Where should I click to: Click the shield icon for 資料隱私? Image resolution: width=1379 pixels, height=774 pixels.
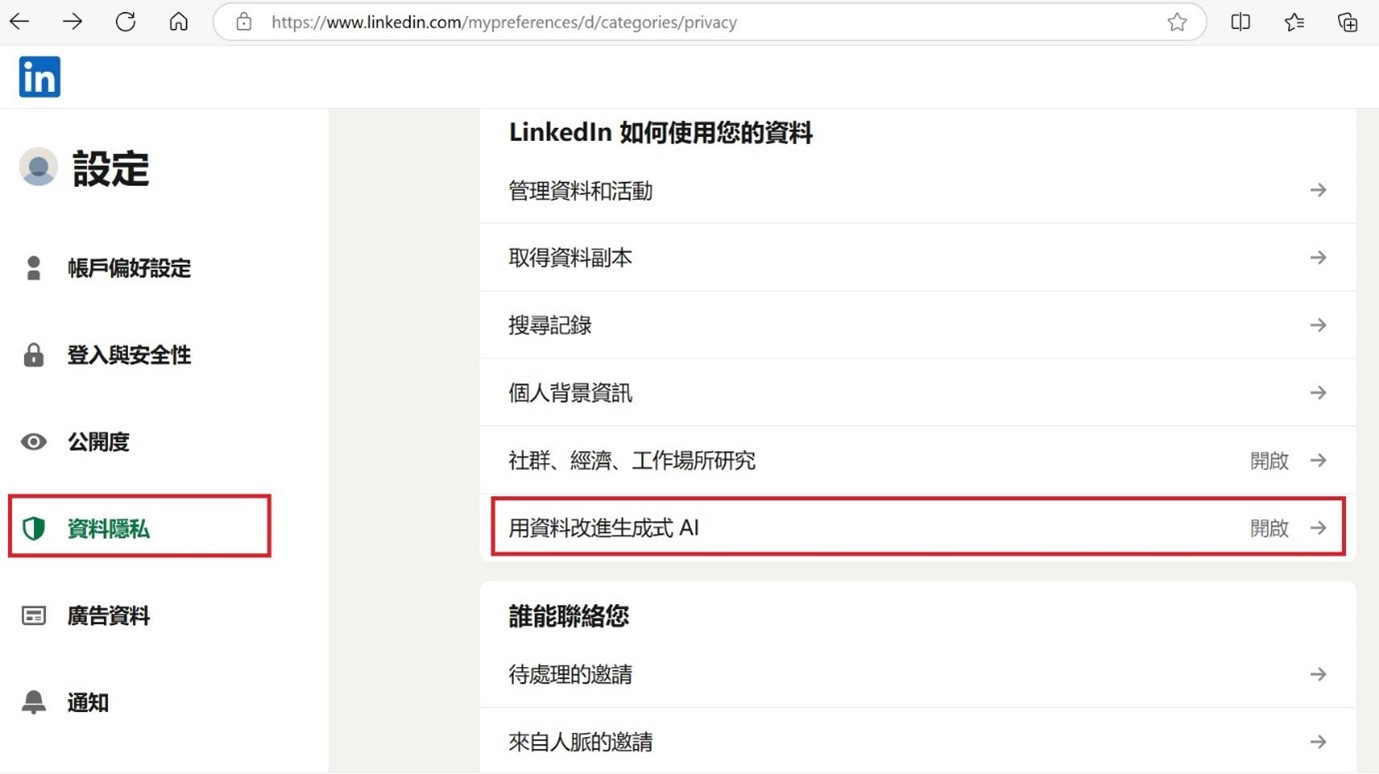(33, 528)
